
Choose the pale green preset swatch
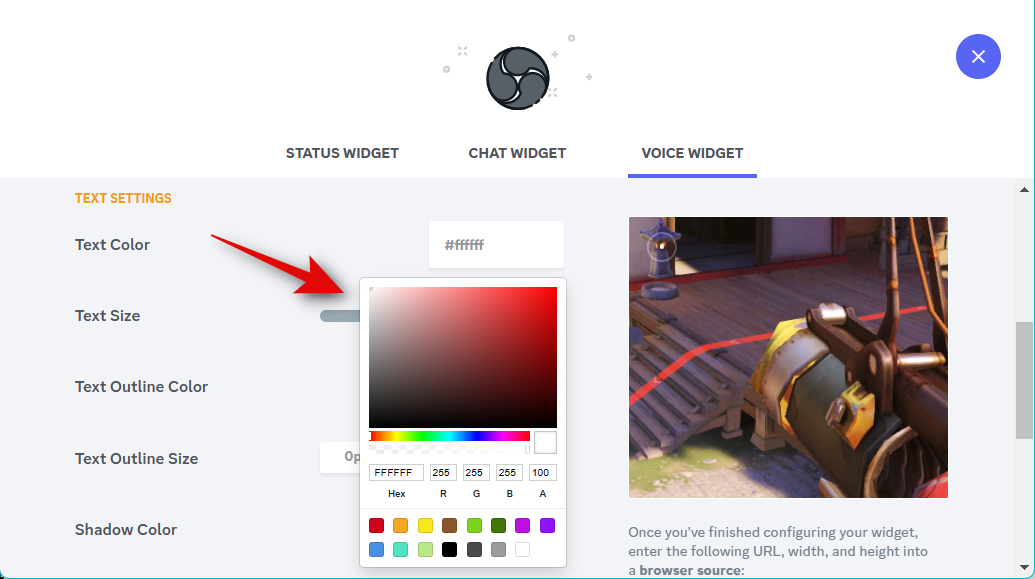[x=425, y=549]
